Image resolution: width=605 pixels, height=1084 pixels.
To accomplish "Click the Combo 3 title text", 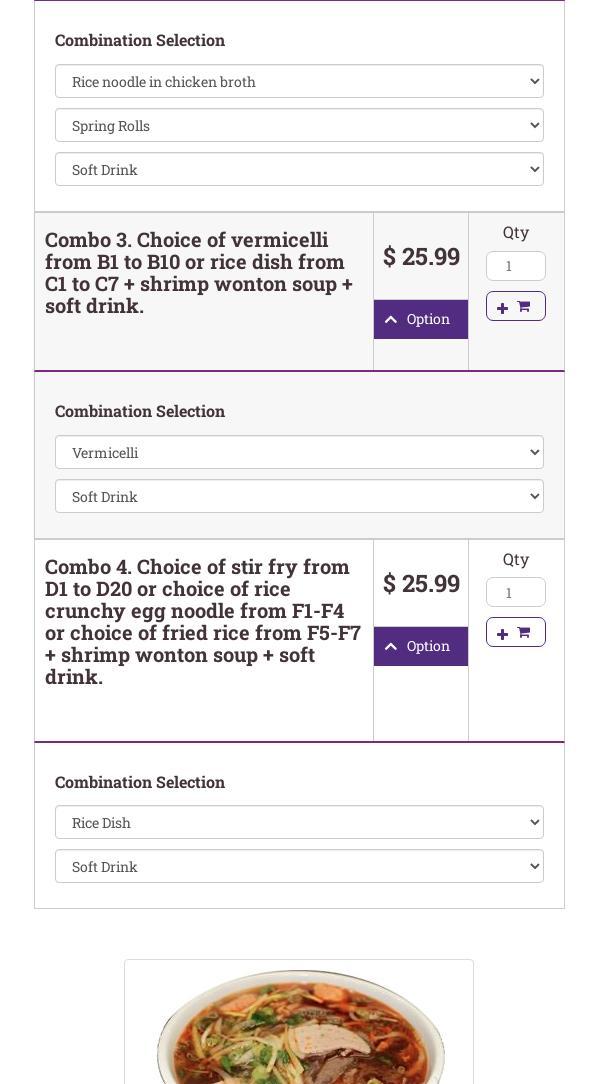I will point(199,273).
